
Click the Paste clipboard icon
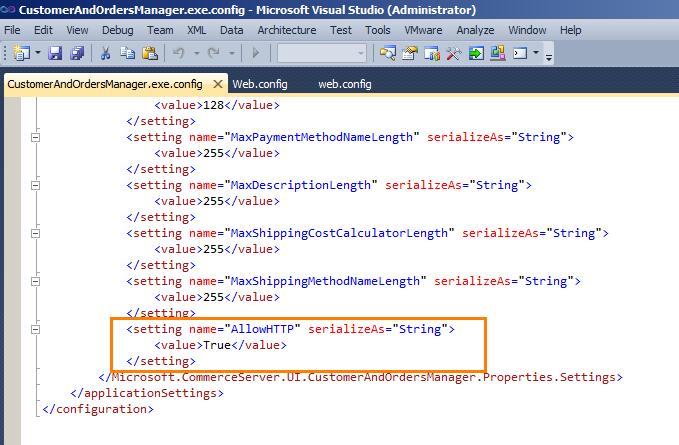(150, 53)
